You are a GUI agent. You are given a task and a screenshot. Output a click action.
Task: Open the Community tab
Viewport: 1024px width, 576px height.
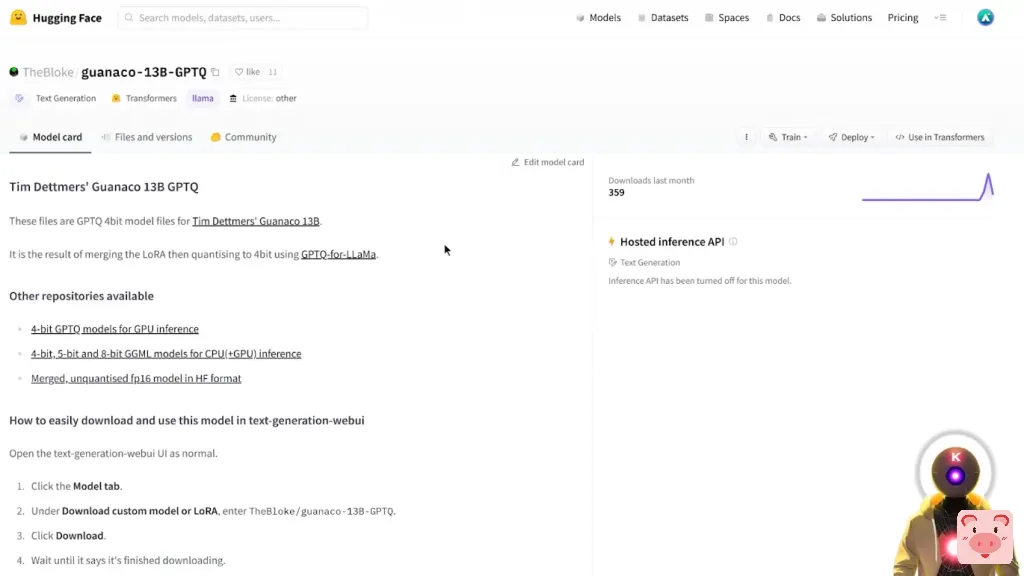coord(243,137)
